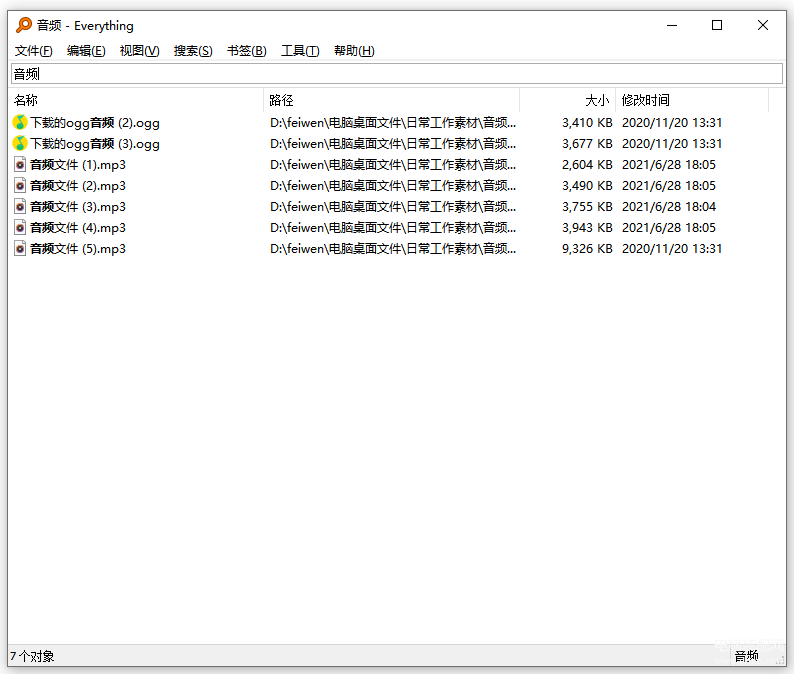Select file 音频文件 (1).mp3
Viewport: 794px width, 674px height.
78,165
